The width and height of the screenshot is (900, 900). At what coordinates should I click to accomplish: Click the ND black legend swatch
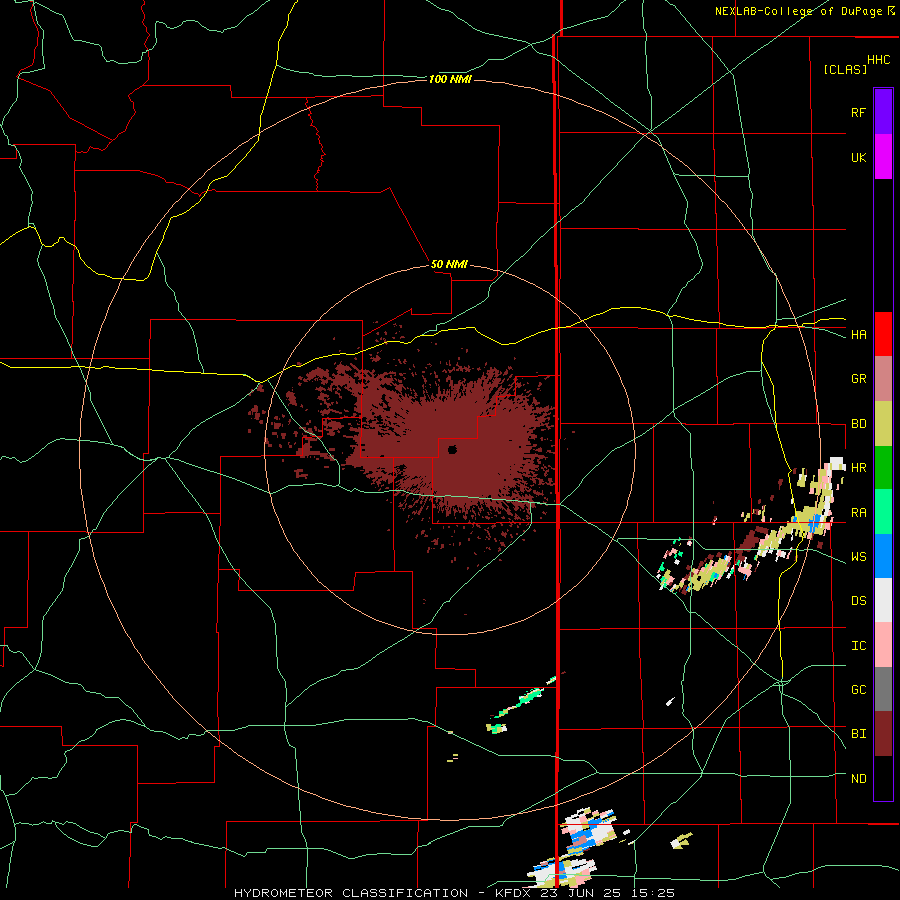(x=883, y=778)
